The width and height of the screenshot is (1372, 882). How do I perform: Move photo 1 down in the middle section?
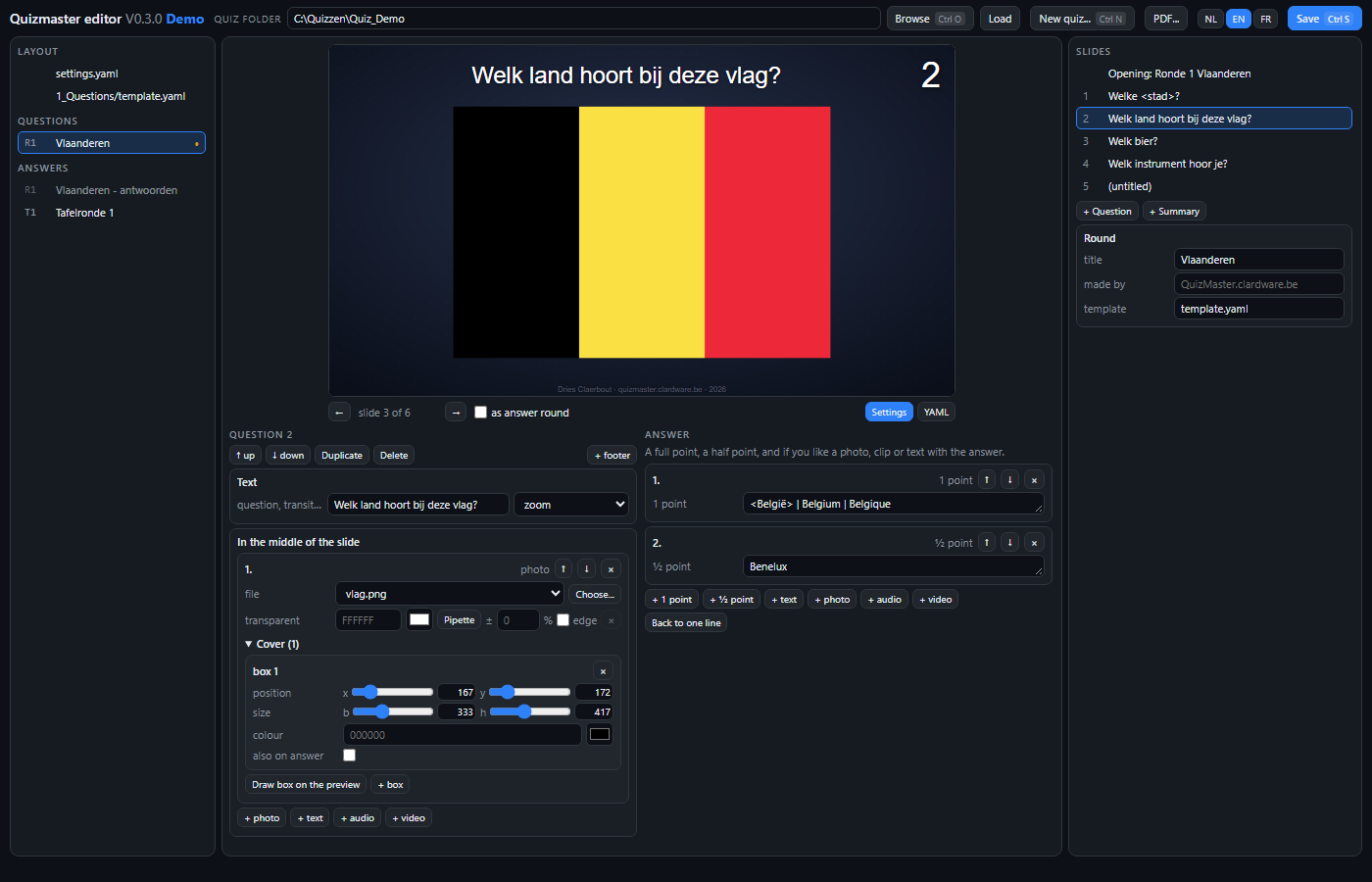tap(587, 569)
